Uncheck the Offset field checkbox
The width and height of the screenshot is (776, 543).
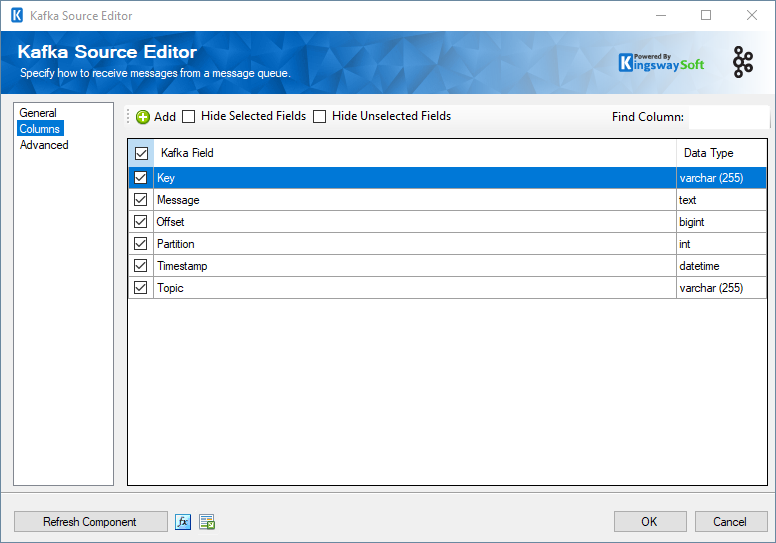pos(141,222)
